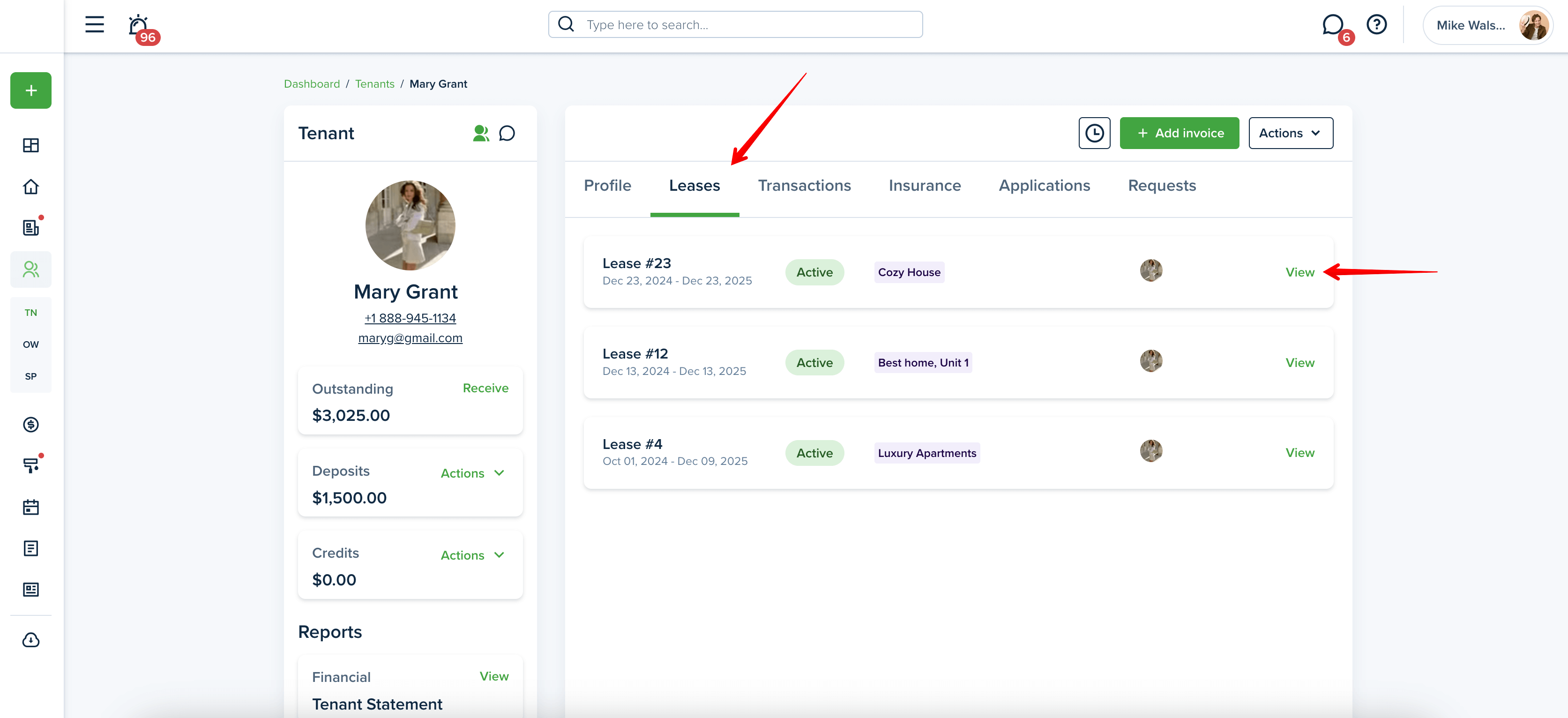The height and width of the screenshot is (718, 1568).
Task: View Lease #12
Action: coord(1299,362)
